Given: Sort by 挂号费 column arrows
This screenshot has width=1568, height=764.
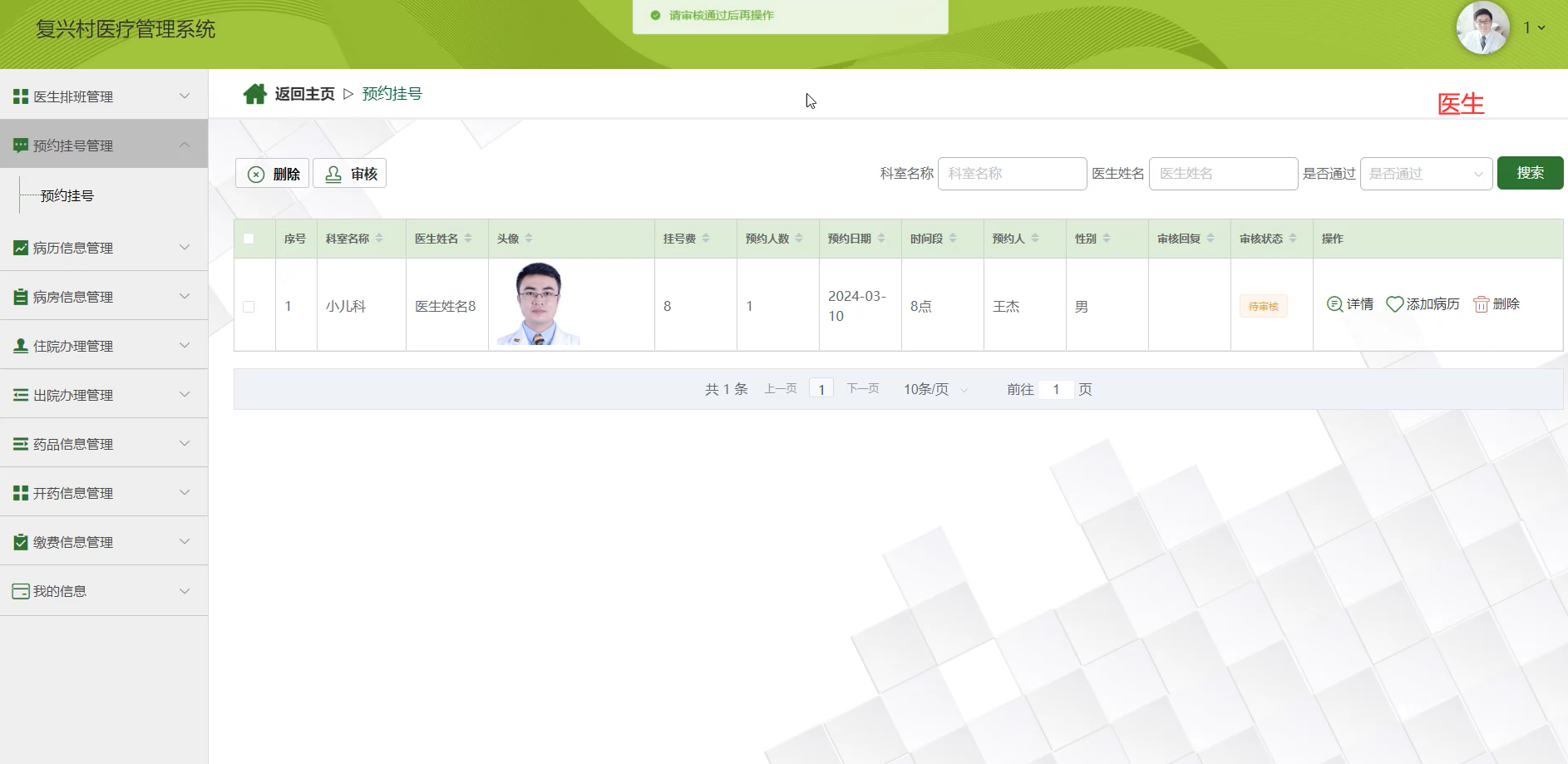Looking at the screenshot, I should click(706, 239).
